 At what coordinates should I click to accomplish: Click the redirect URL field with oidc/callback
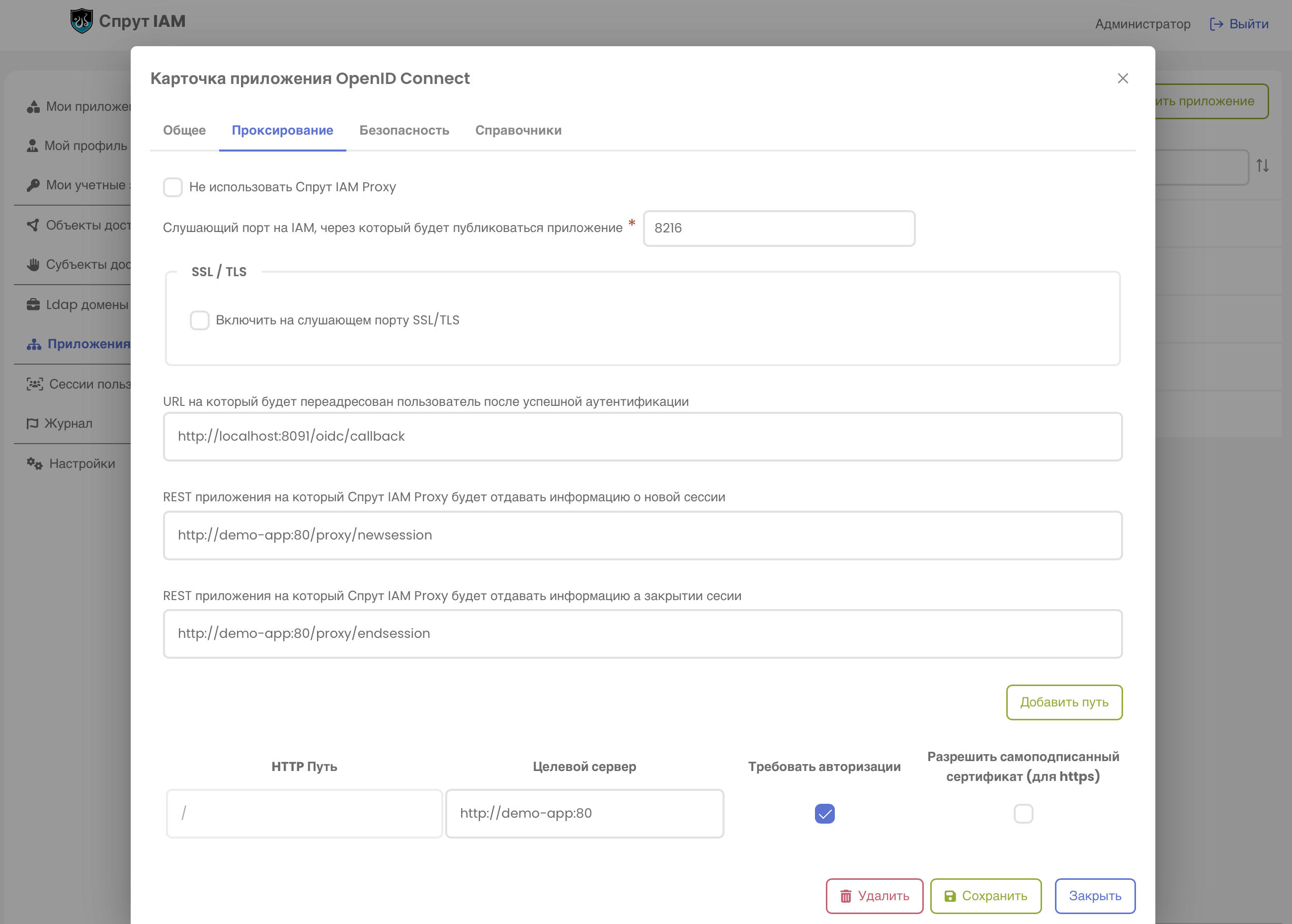(643, 436)
